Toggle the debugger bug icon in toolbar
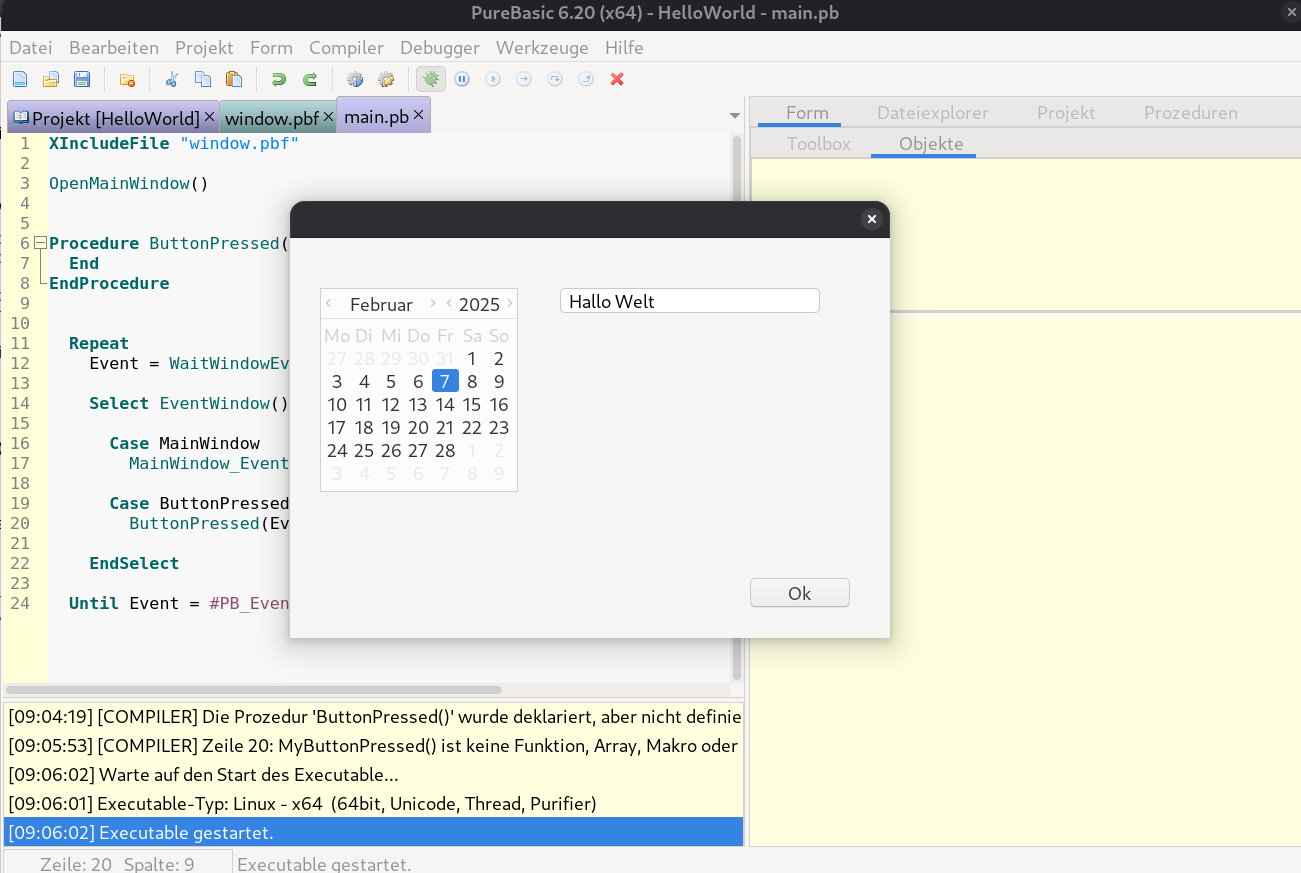 (x=431, y=79)
